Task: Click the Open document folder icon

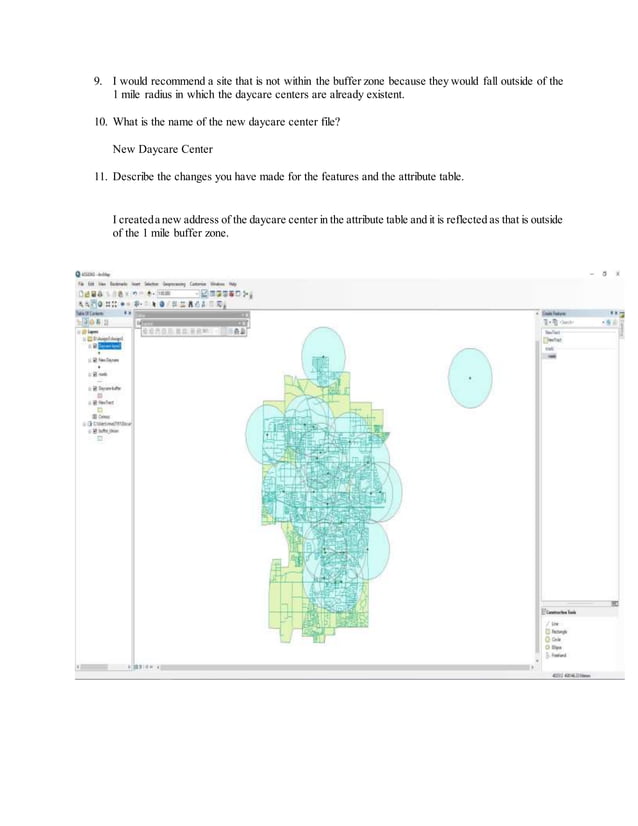Action: coord(86,294)
